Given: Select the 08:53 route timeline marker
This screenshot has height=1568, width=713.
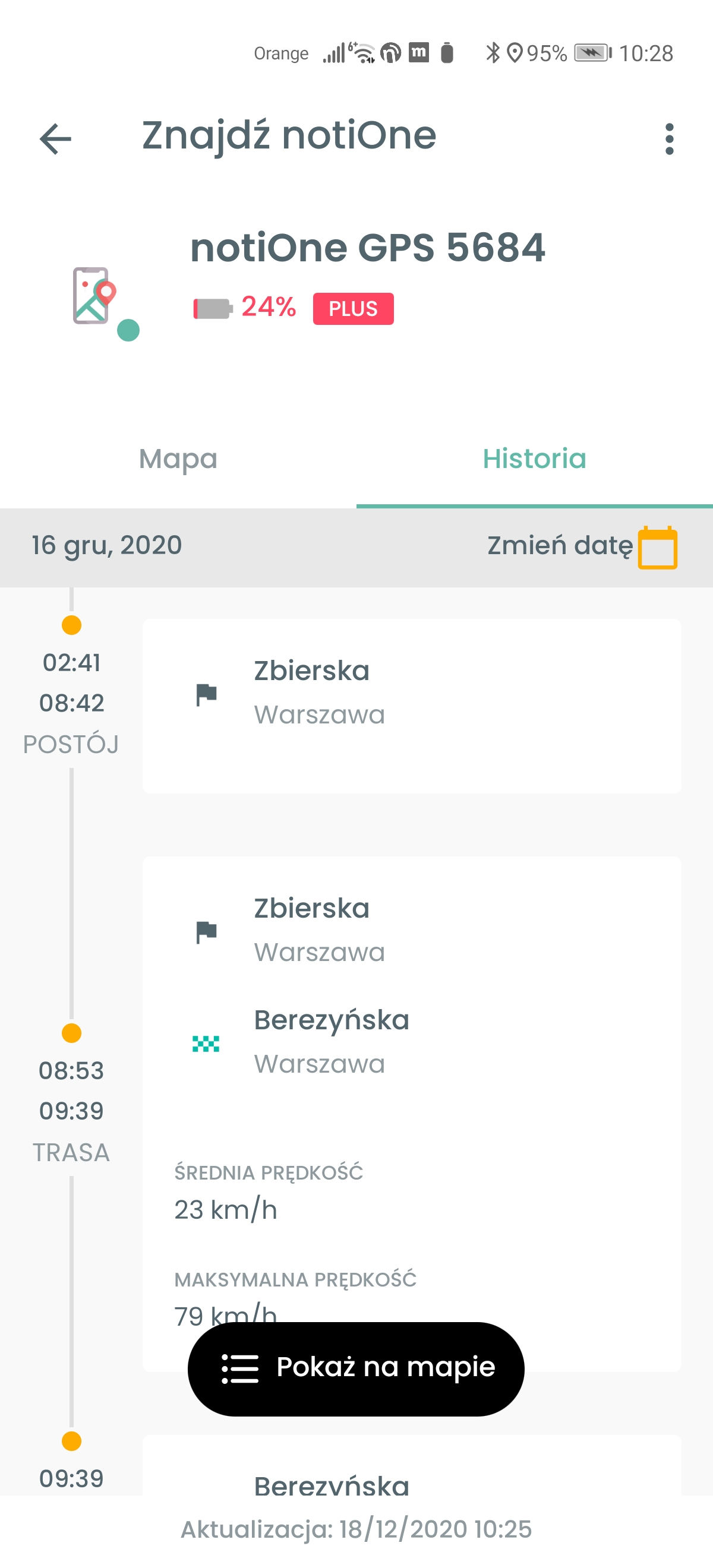Looking at the screenshot, I should pyautogui.click(x=72, y=1033).
